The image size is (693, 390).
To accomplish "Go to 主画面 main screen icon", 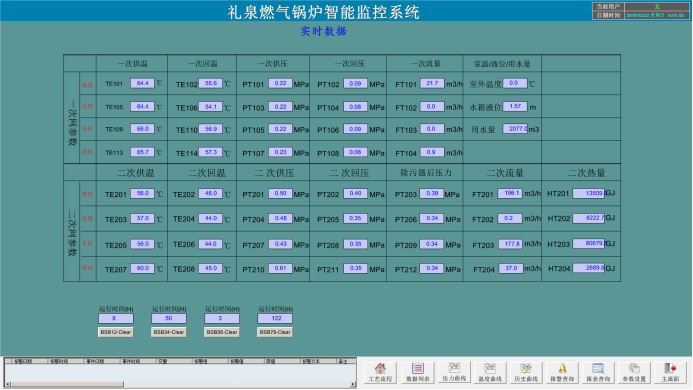I will [670, 372].
